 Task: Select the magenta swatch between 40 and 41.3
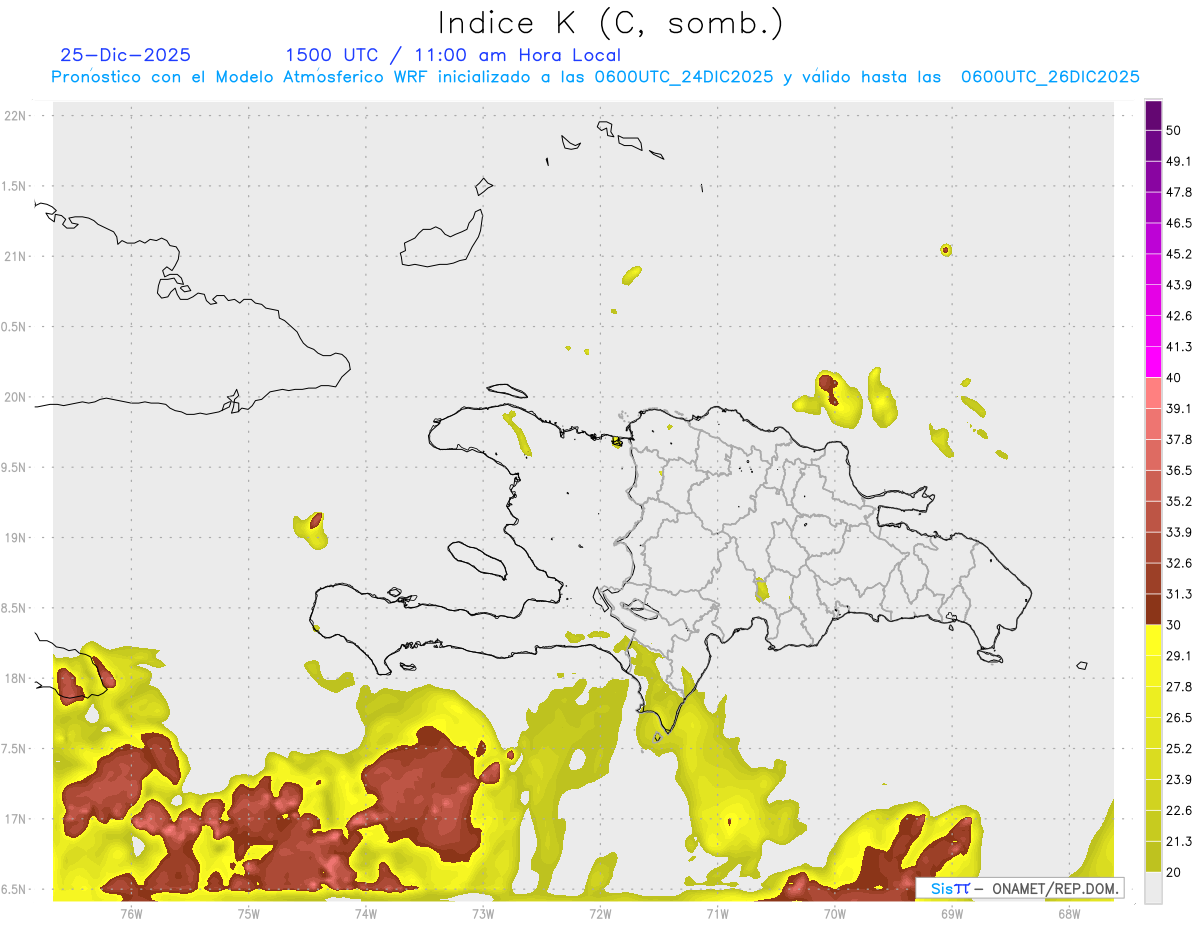pyautogui.click(x=1153, y=363)
